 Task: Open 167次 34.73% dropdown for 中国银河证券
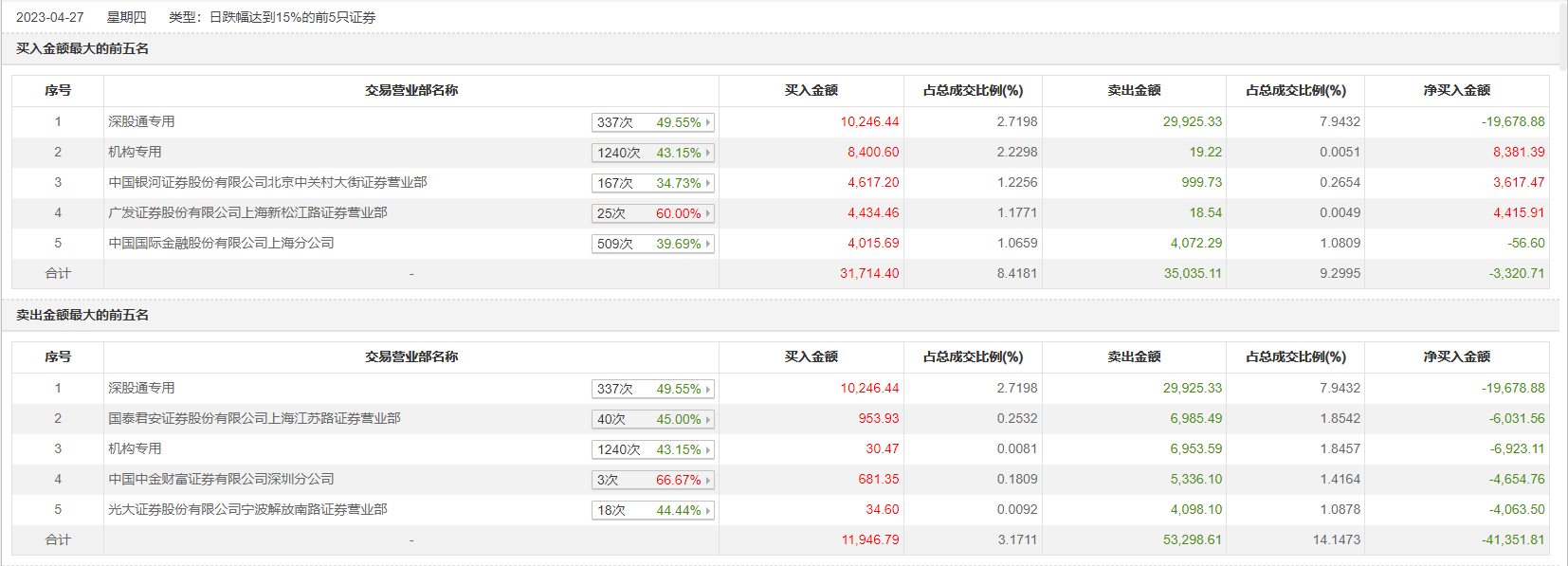pyautogui.click(x=652, y=183)
